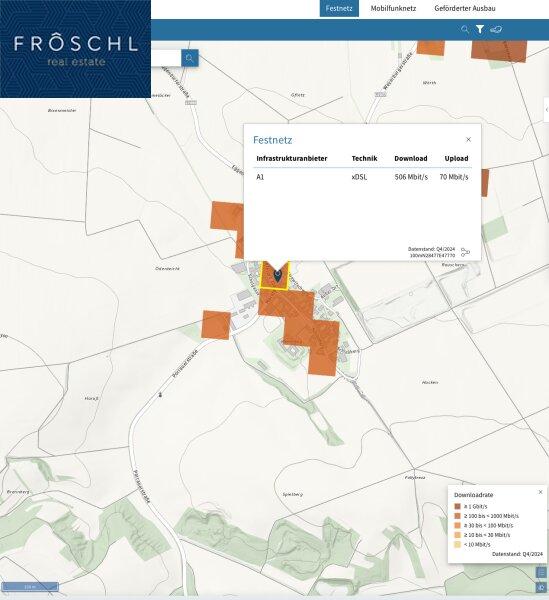
Task: Click the address search input field
Action: coord(166,58)
